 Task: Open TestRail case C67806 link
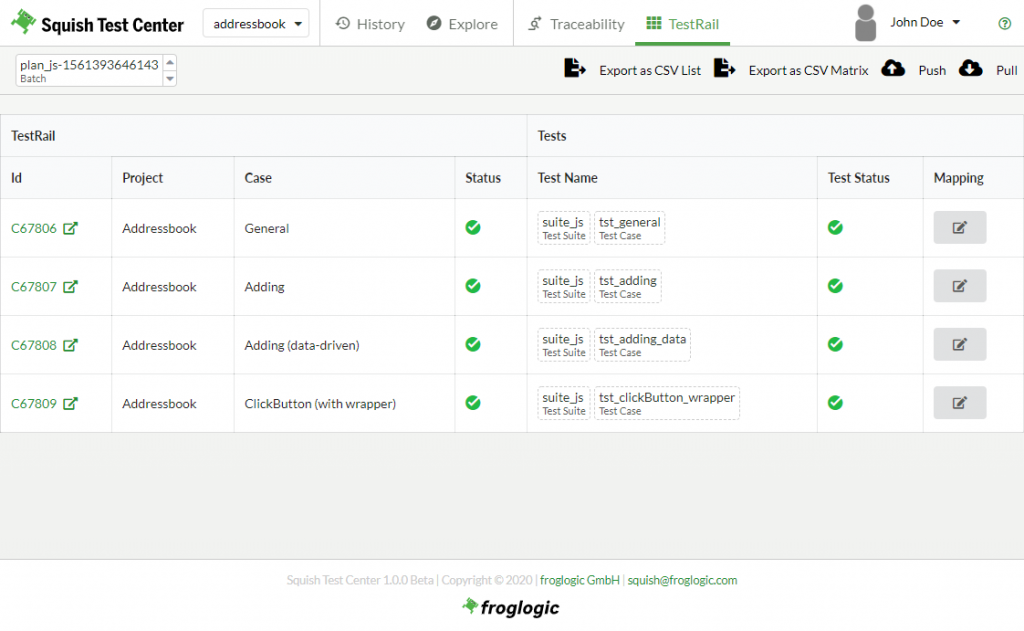click(x=34, y=228)
